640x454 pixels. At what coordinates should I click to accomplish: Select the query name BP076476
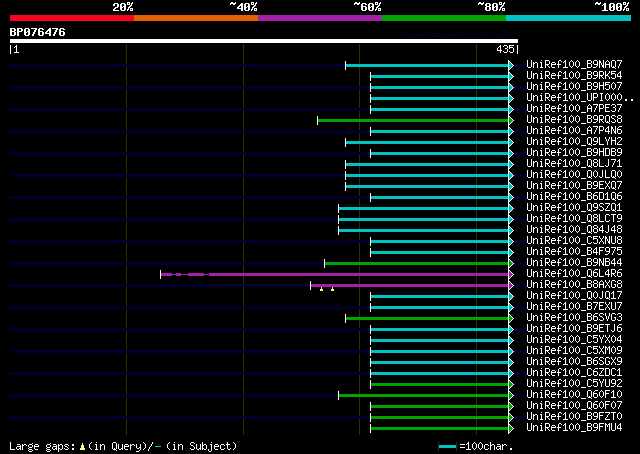tap(38, 32)
